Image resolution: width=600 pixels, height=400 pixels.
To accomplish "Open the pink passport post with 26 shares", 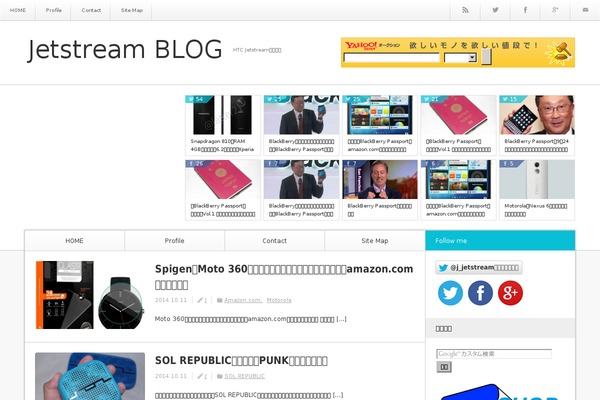I will coord(223,190).
